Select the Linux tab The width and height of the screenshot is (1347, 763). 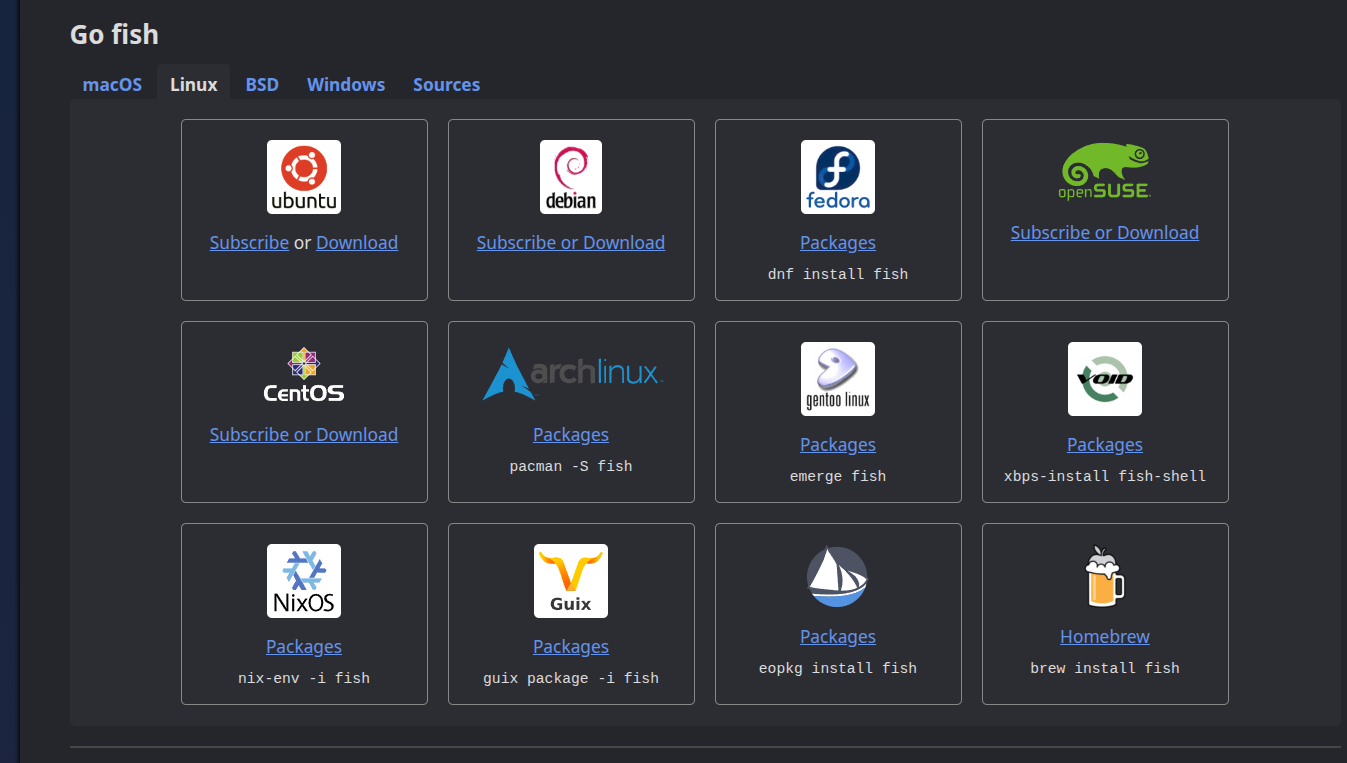click(194, 85)
